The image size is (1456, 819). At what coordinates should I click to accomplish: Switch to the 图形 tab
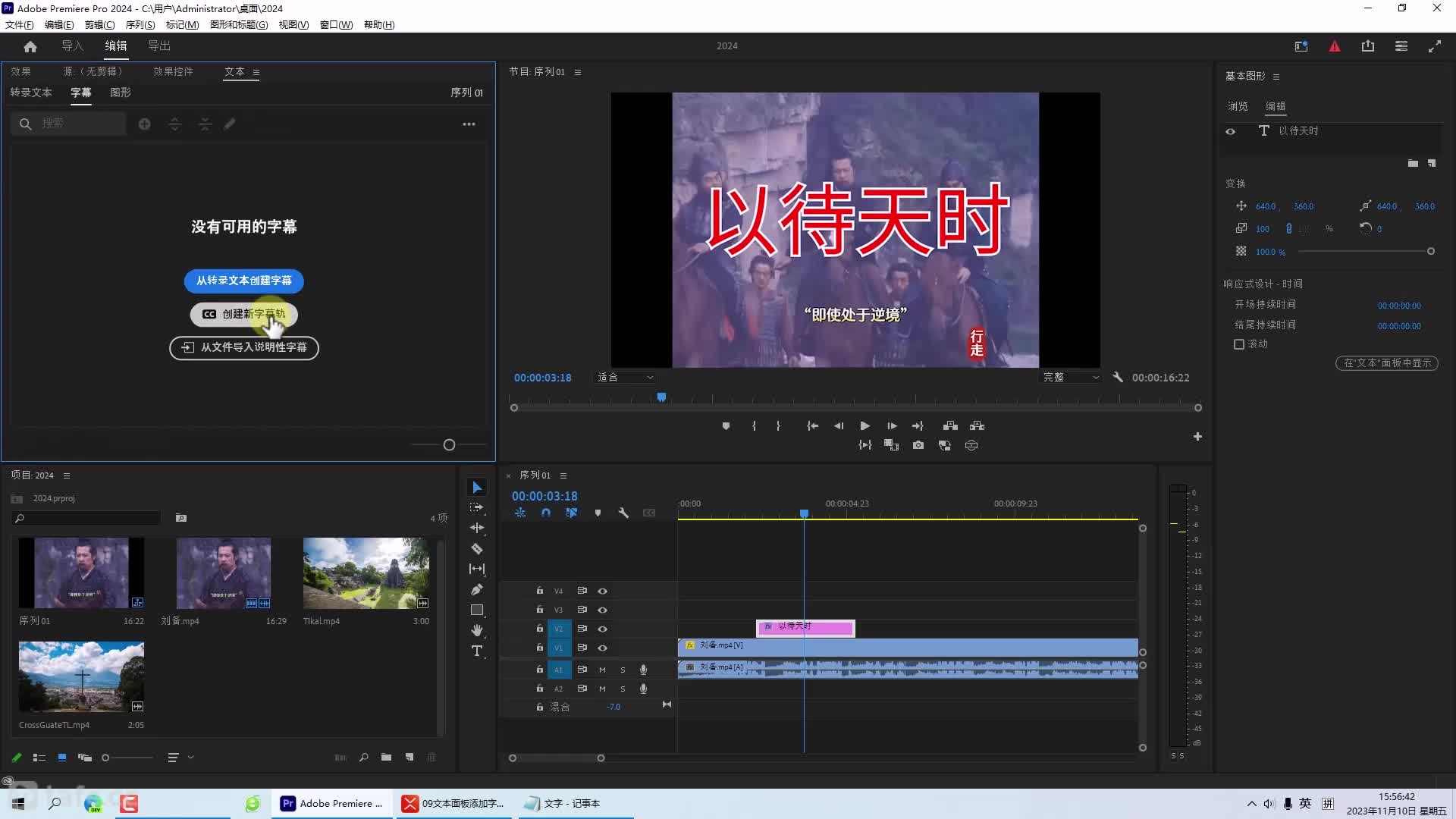click(x=121, y=93)
